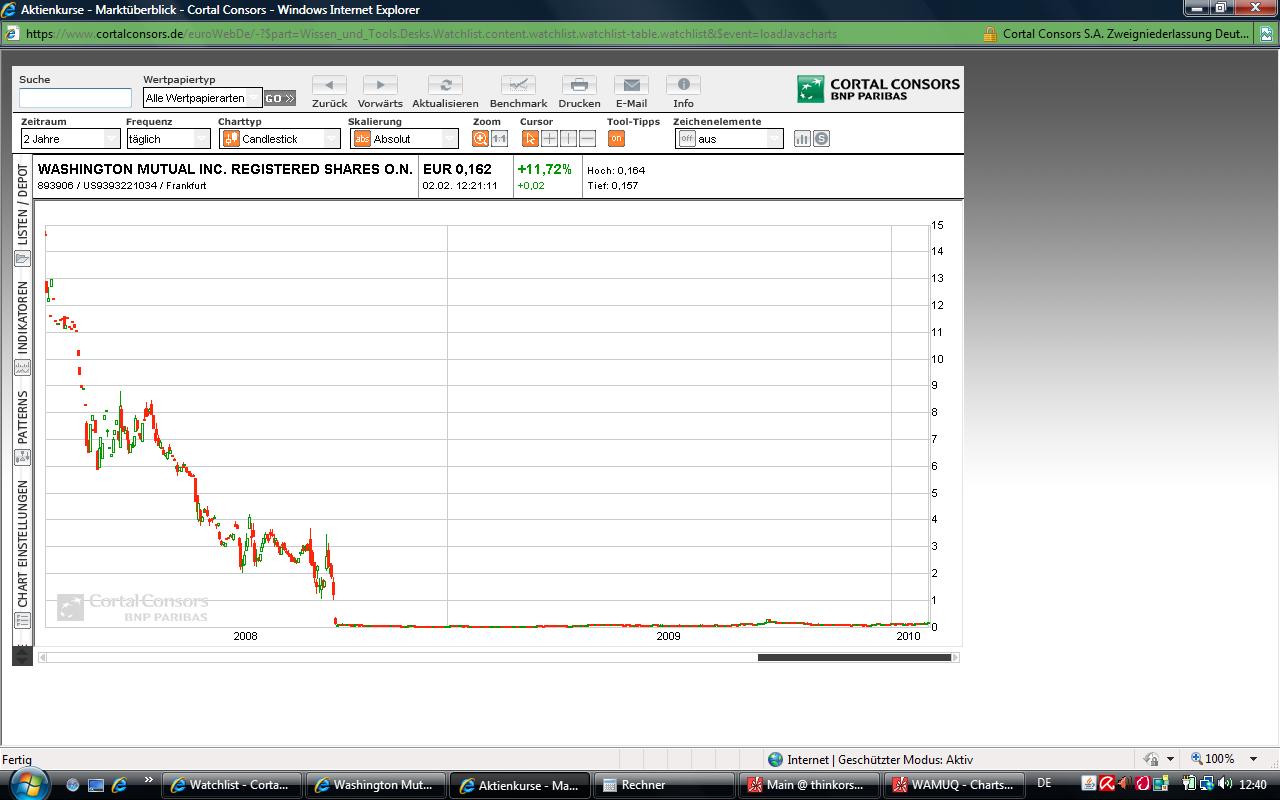The width and height of the screenshot is (1280, 800).
Task: Open the Indikatoren side tab
Action: (x=23, y=318)
